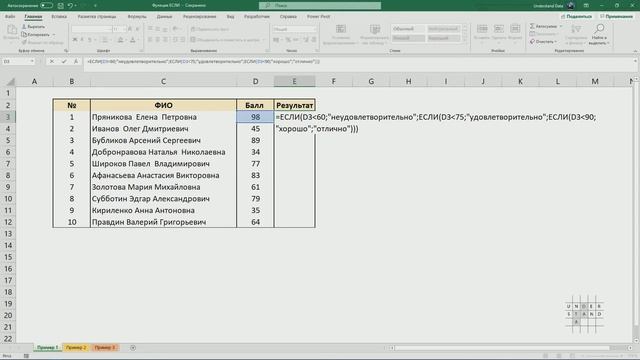Click the Format as Table icon
640x360 pixels.
pos(375,29)
